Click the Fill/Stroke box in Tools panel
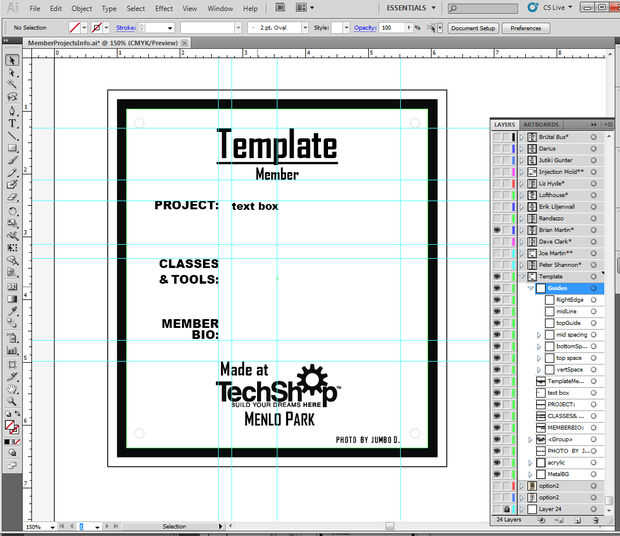Image resolution: width=620 pixels, height=536 pixels. click(x=11, y=427)
